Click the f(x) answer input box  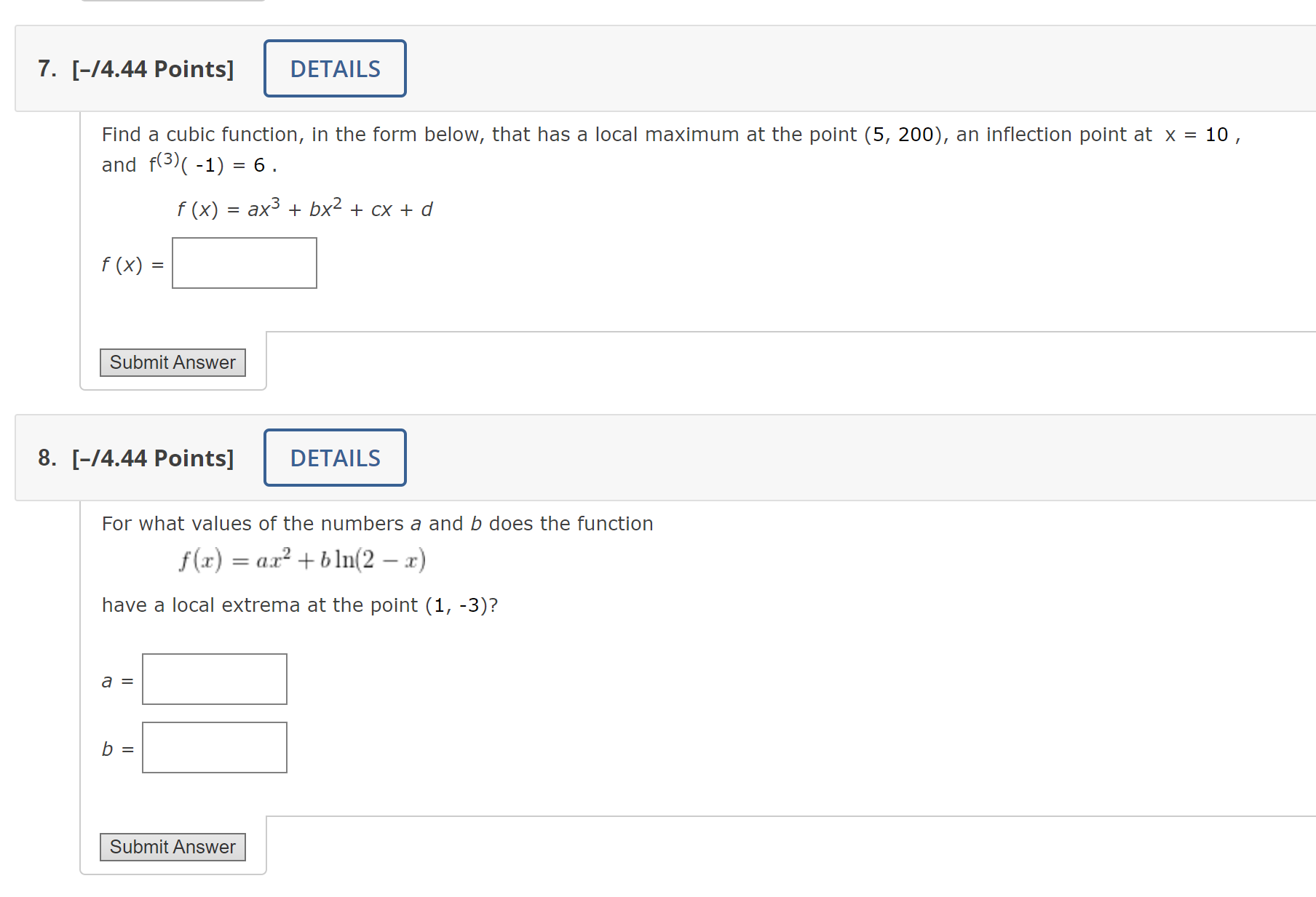243,263
